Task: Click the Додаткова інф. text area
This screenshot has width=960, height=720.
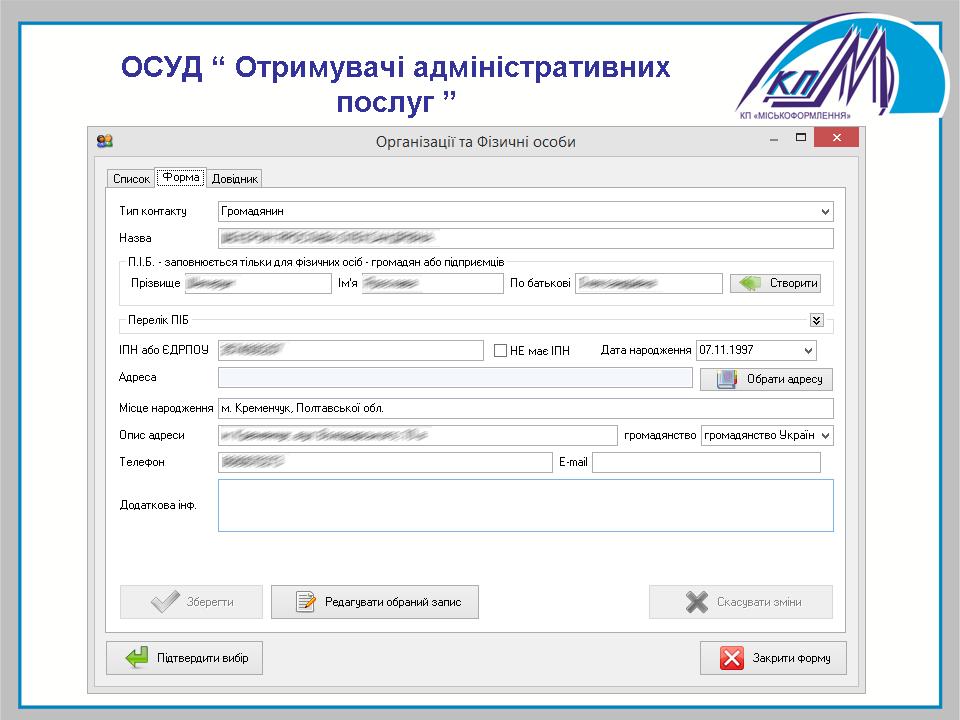Action: 525,505
